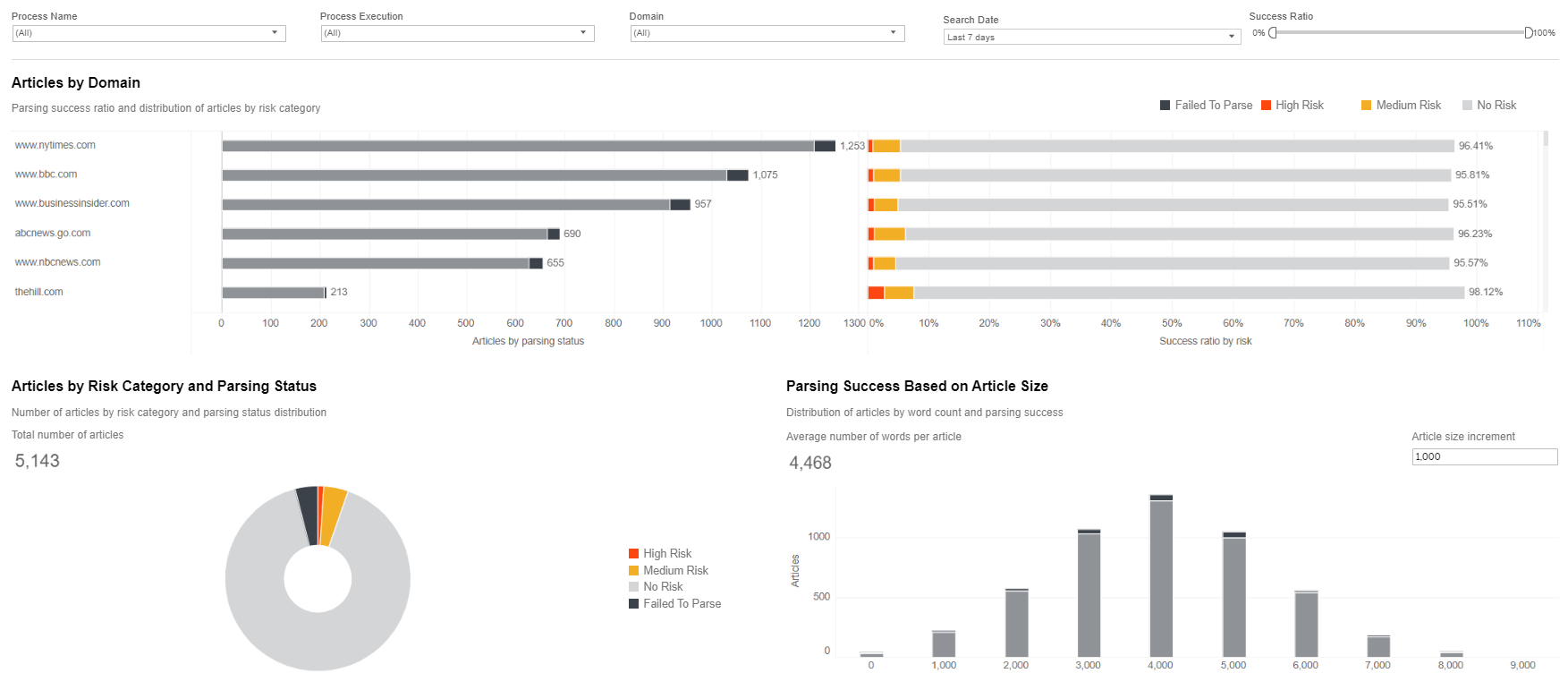Open the Search Date dropdown showing Last 7 days

coord(1092,37)
